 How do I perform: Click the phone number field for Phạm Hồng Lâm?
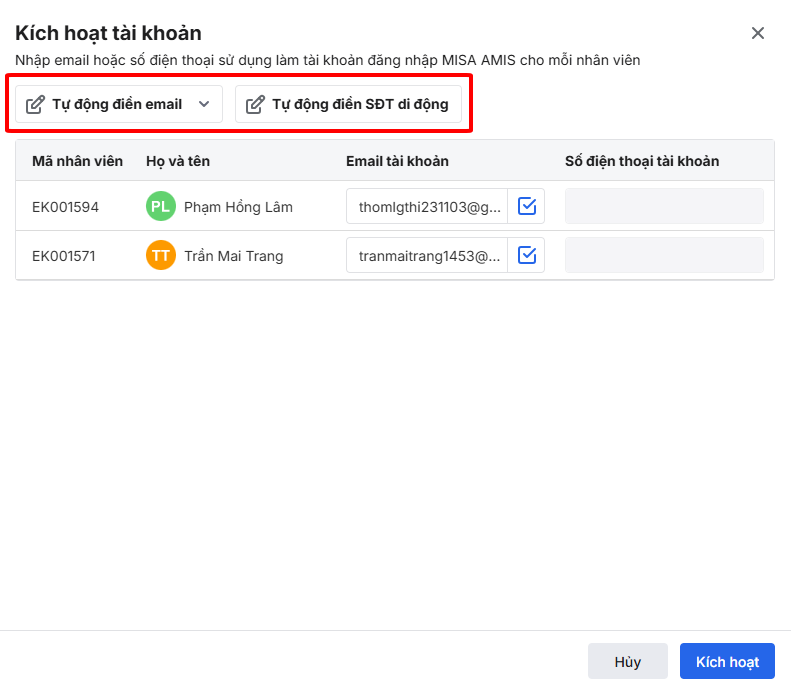(664, 207)
